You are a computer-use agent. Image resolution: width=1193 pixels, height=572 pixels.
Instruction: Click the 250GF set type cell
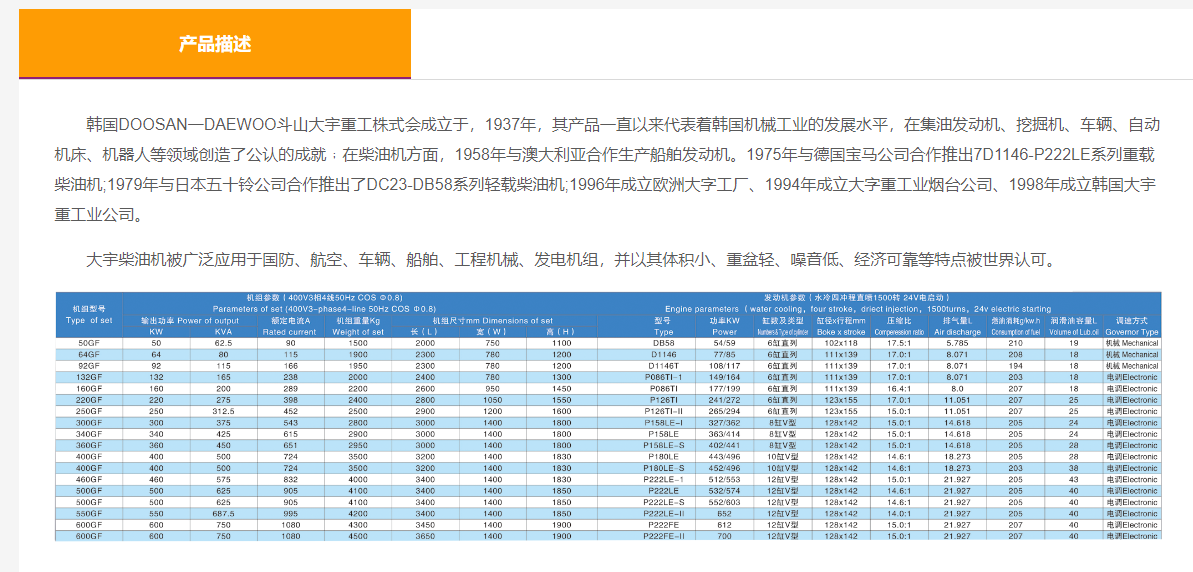(89, 411)
